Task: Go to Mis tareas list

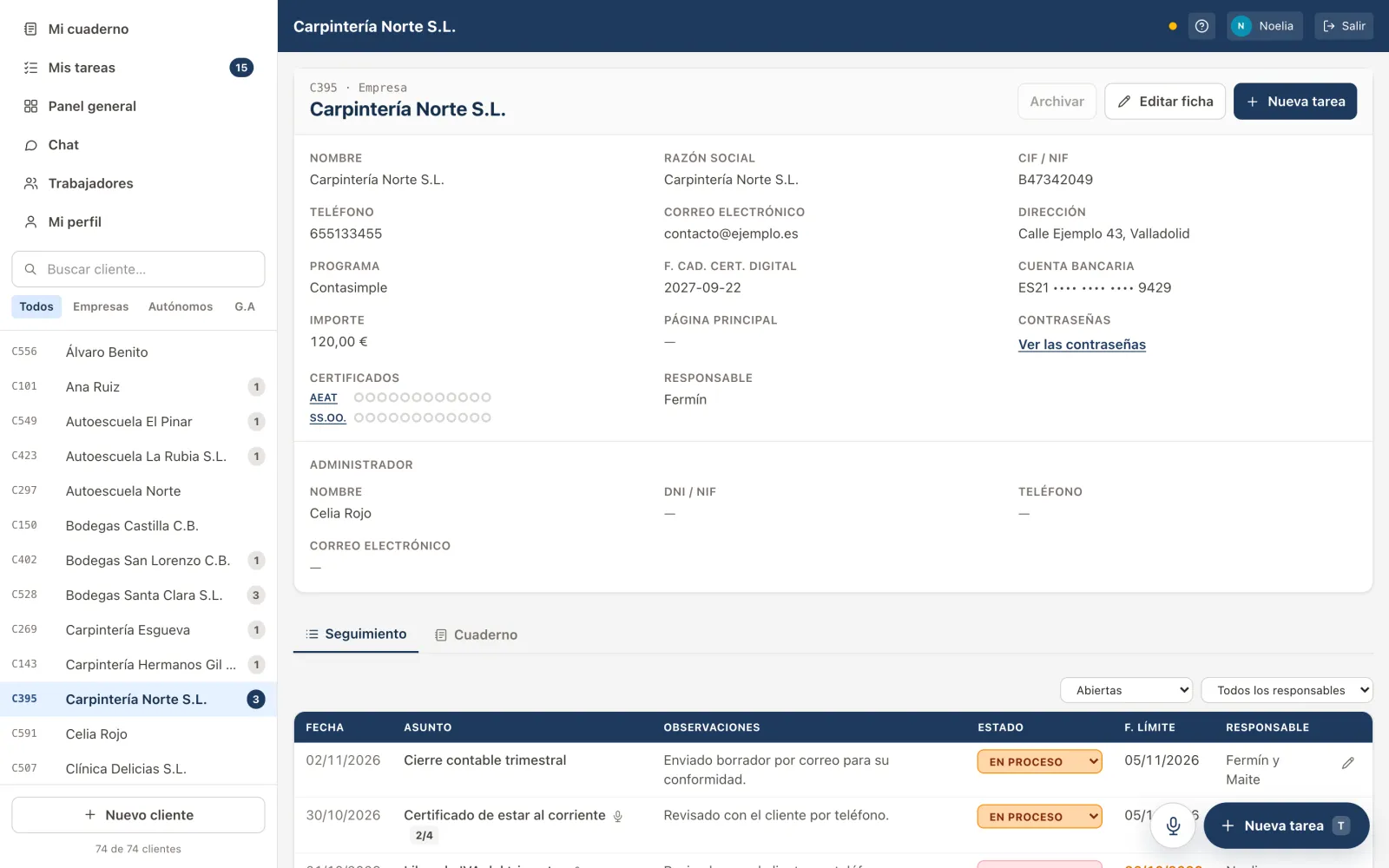Action: pyautogui.click(x=139, y=68)
